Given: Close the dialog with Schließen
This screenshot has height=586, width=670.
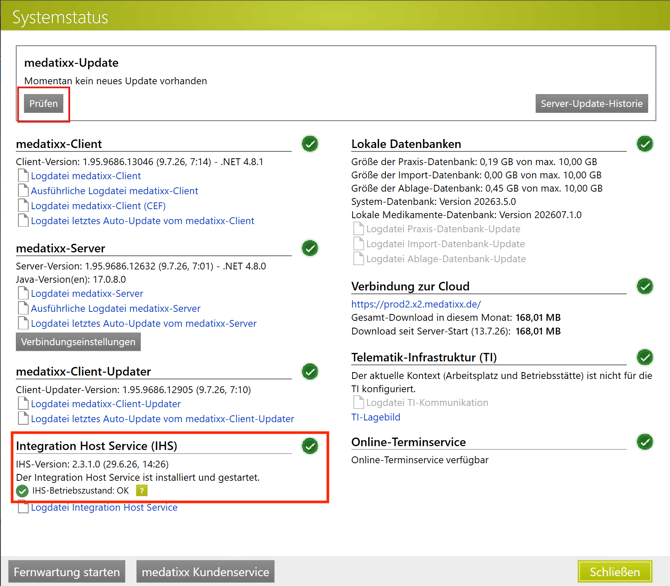Looking at the screenshot, I should pos(615,572).
